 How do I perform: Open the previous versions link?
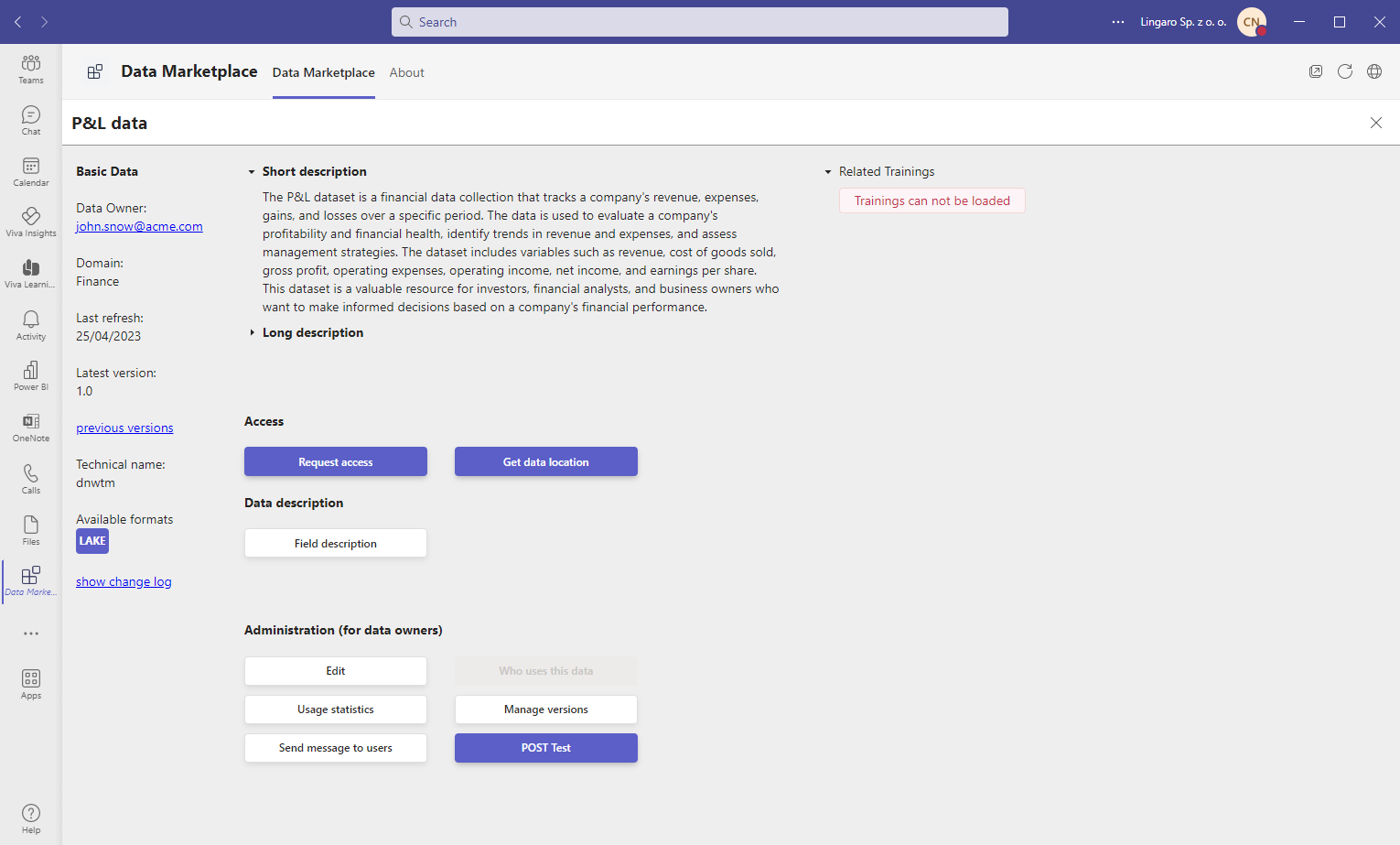[124, 428]
